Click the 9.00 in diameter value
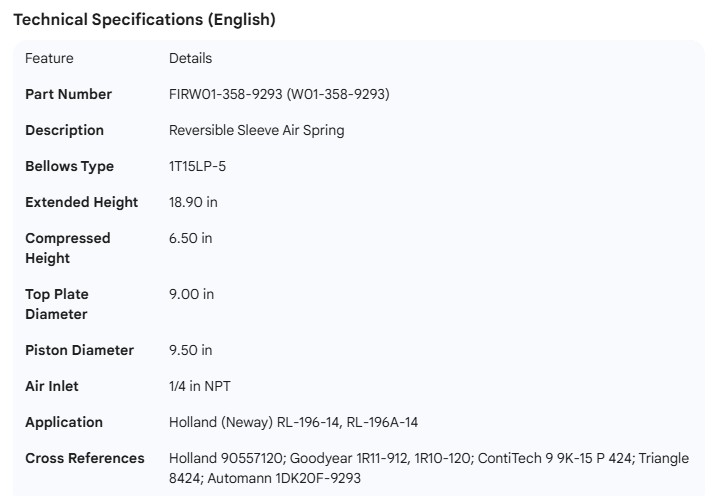Screen dimensions: 713x500 (191, 294)
